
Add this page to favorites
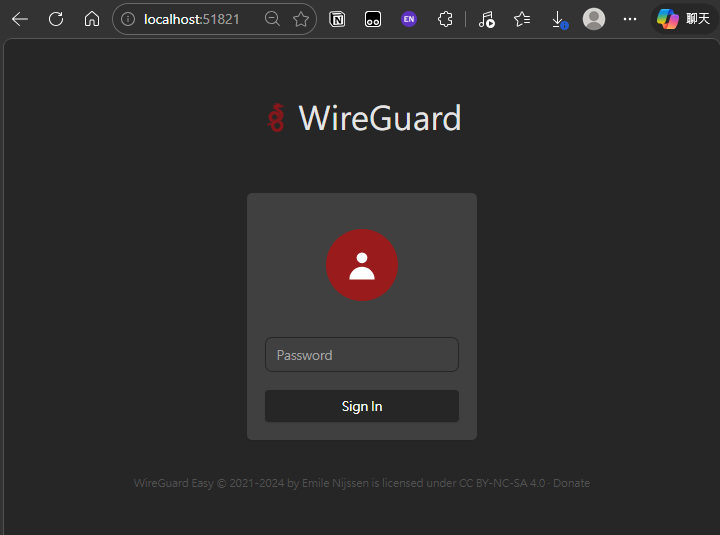[x=300, y=19]
